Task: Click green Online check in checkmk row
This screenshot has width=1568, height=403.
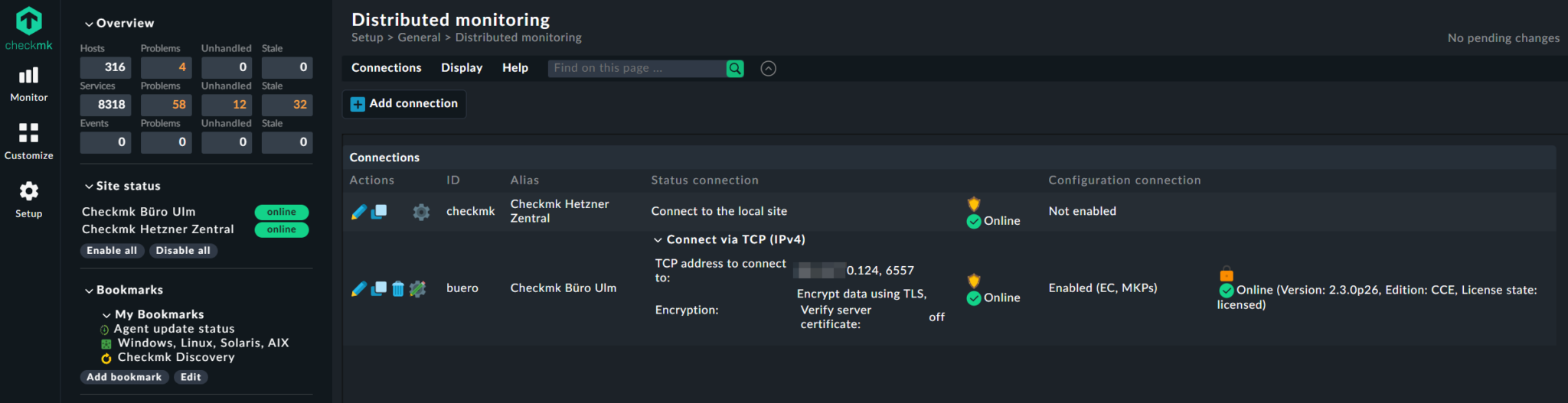Action: pos(974,221)
